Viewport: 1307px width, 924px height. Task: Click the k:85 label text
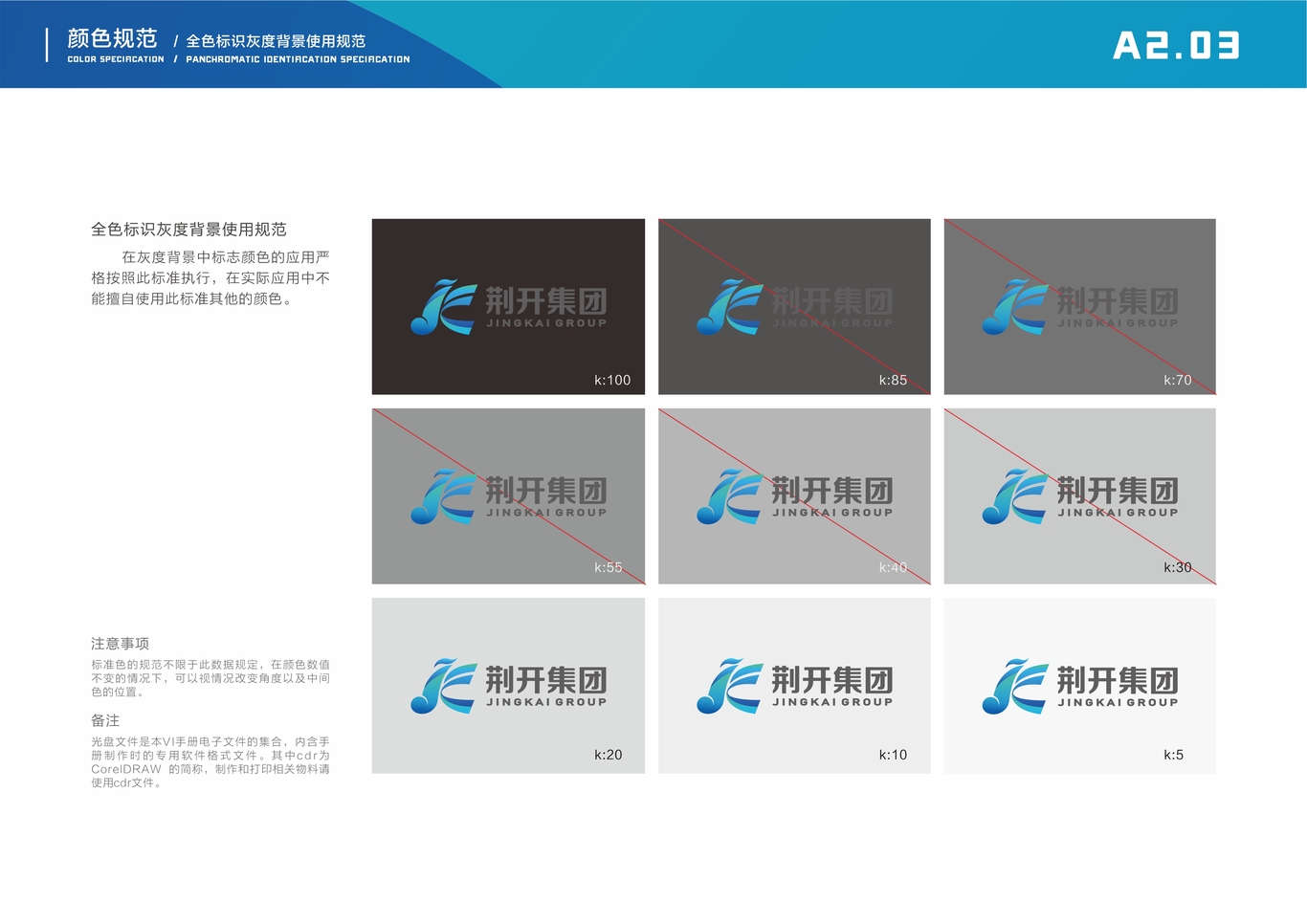click(893, 380)
